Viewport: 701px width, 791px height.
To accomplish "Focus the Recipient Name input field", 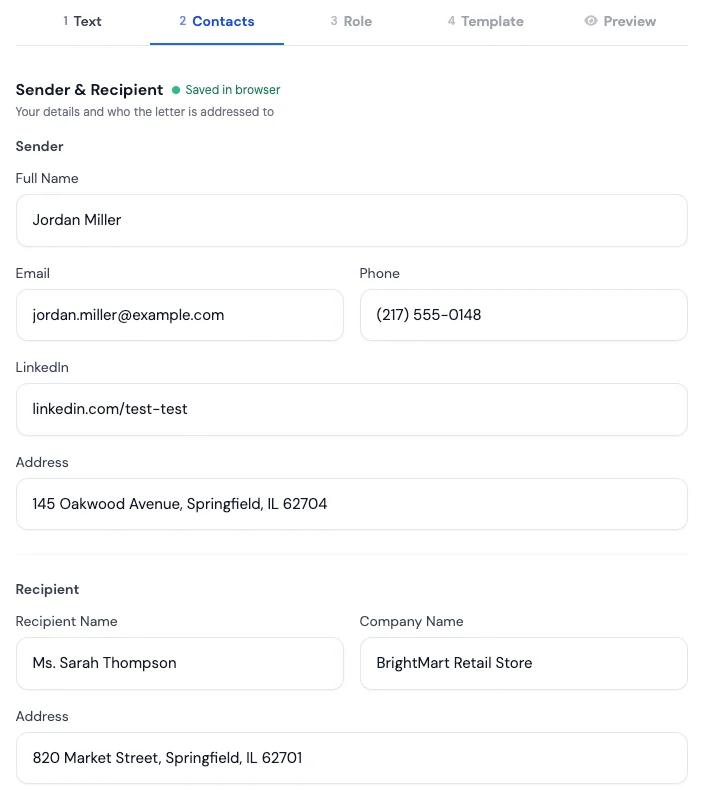I will [180, 663].
